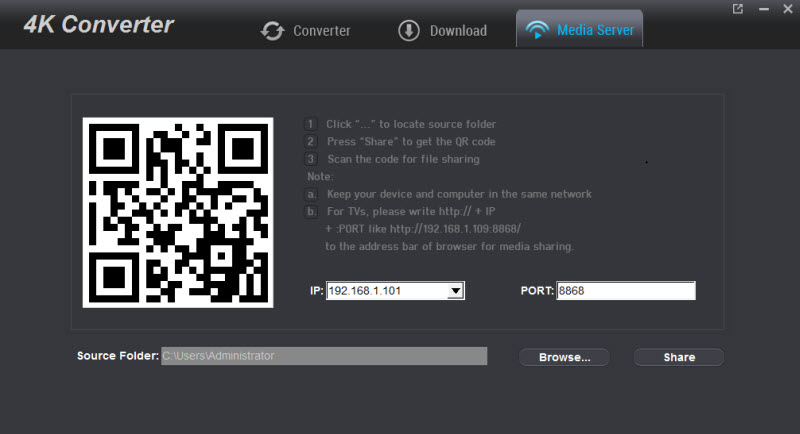Click the note 'a' badge icon
The height and width of the screenshot is (434, 800).
tap(312, 194)
